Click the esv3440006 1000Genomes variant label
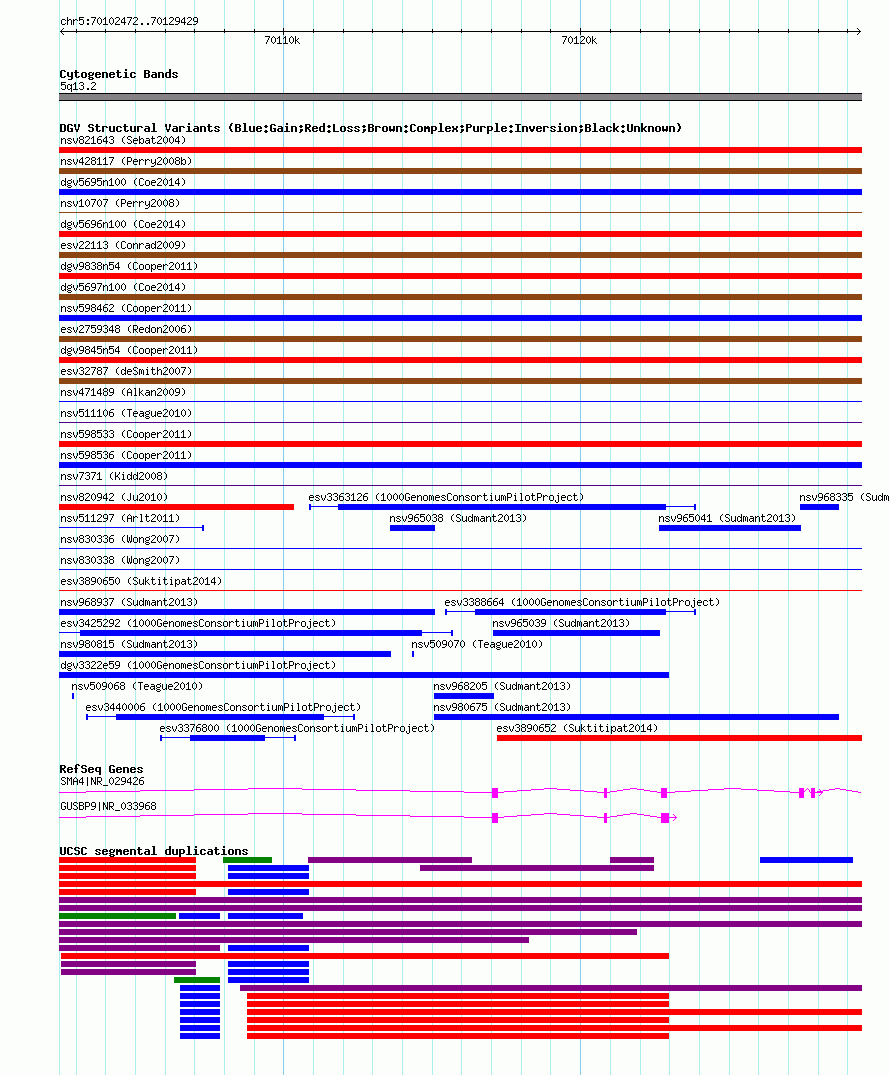Viewport: 890px width, 1075px height. [x=223, y=708]
